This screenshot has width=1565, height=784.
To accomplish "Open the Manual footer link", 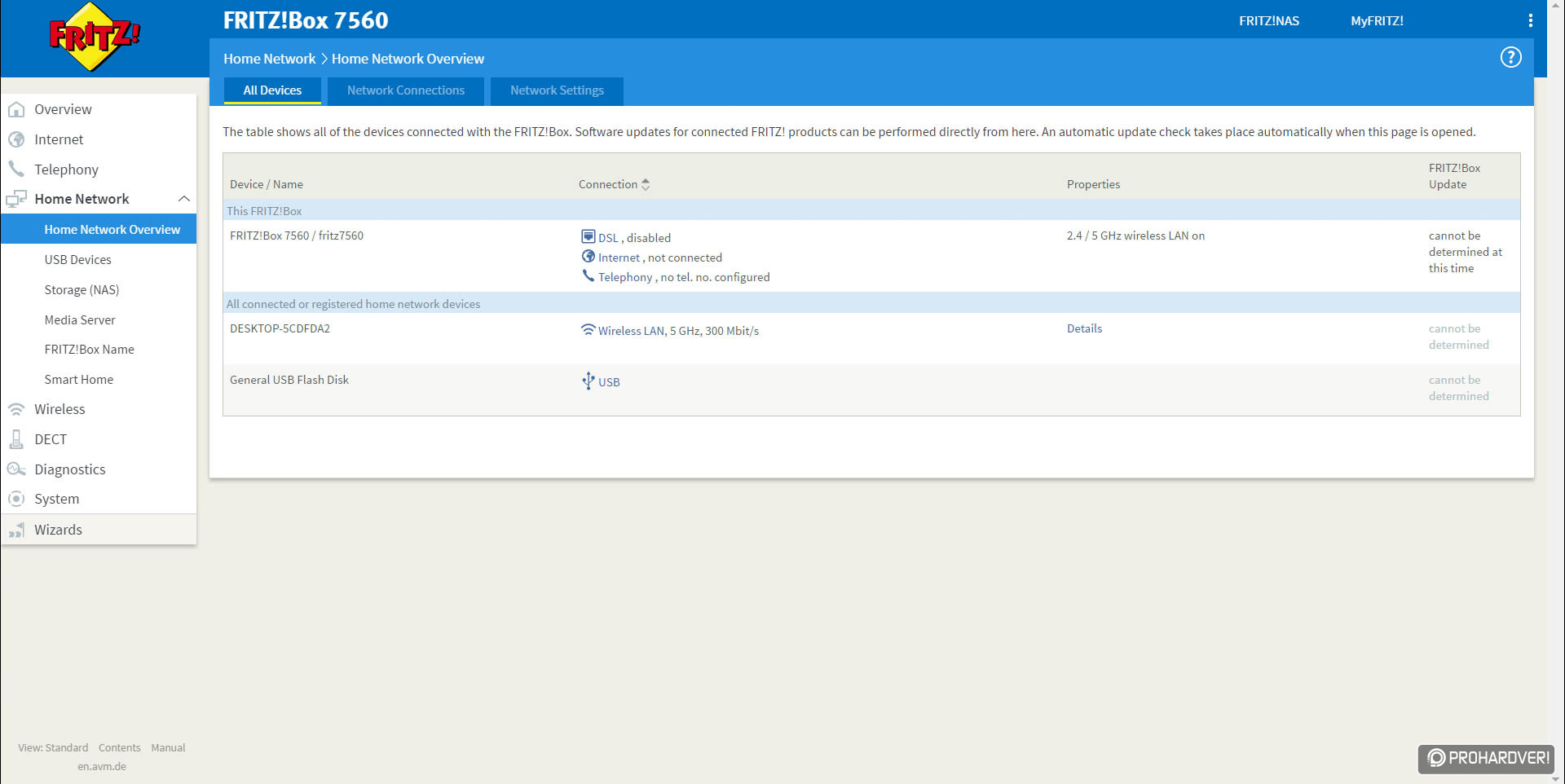I will tap(168, 747).
